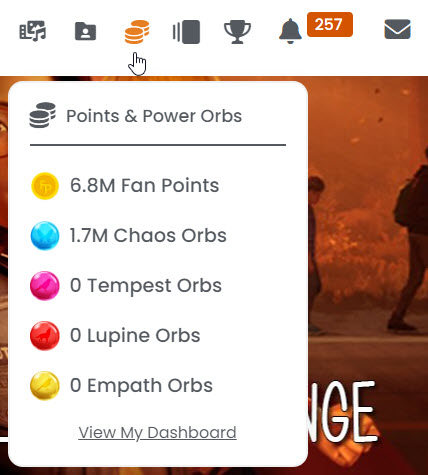Click the 257 notification badge

click(330, 24)
